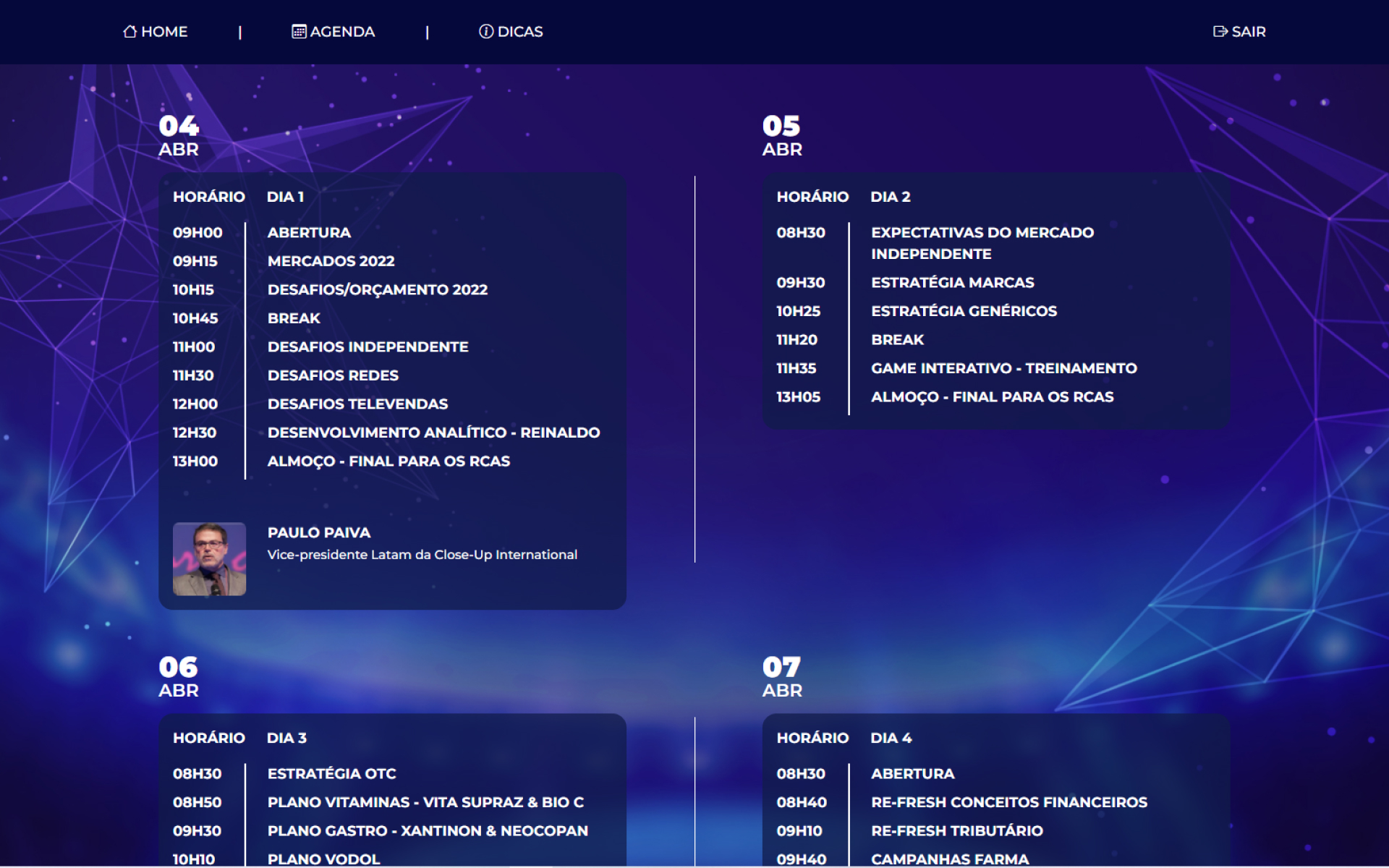Open the AGENDA menu item
Image resolution: width=1389 pixels, height=868 pixels.
[x=342, y=32]
